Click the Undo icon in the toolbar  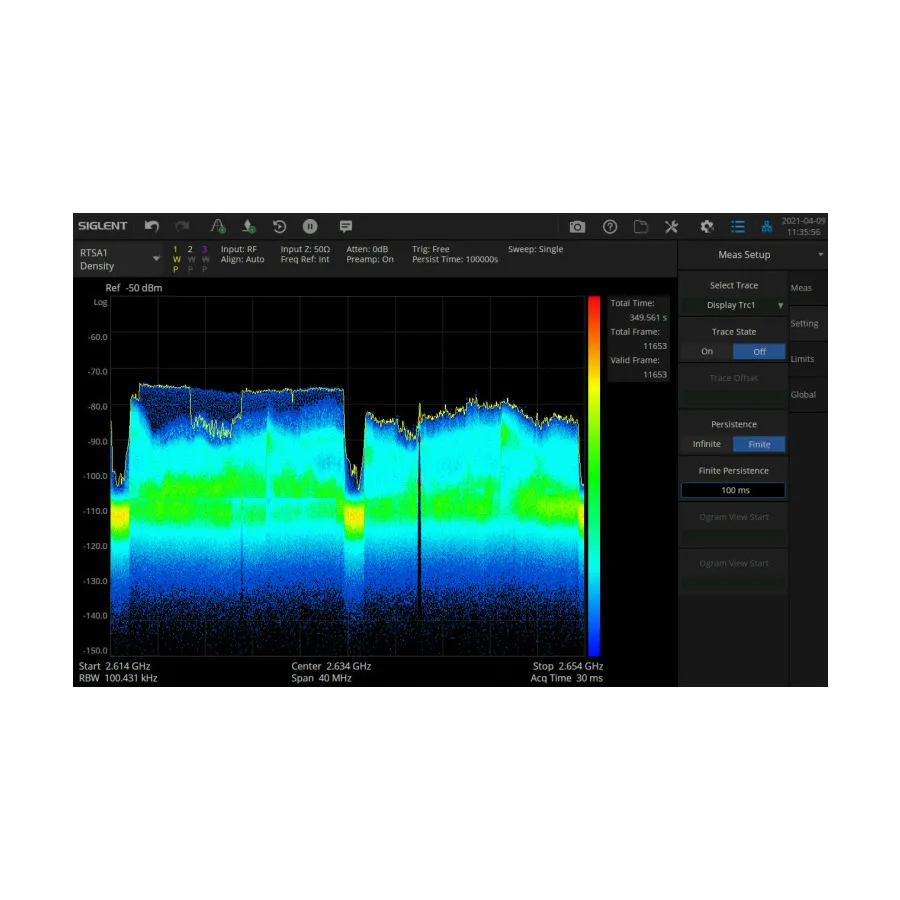coord(152,226)
